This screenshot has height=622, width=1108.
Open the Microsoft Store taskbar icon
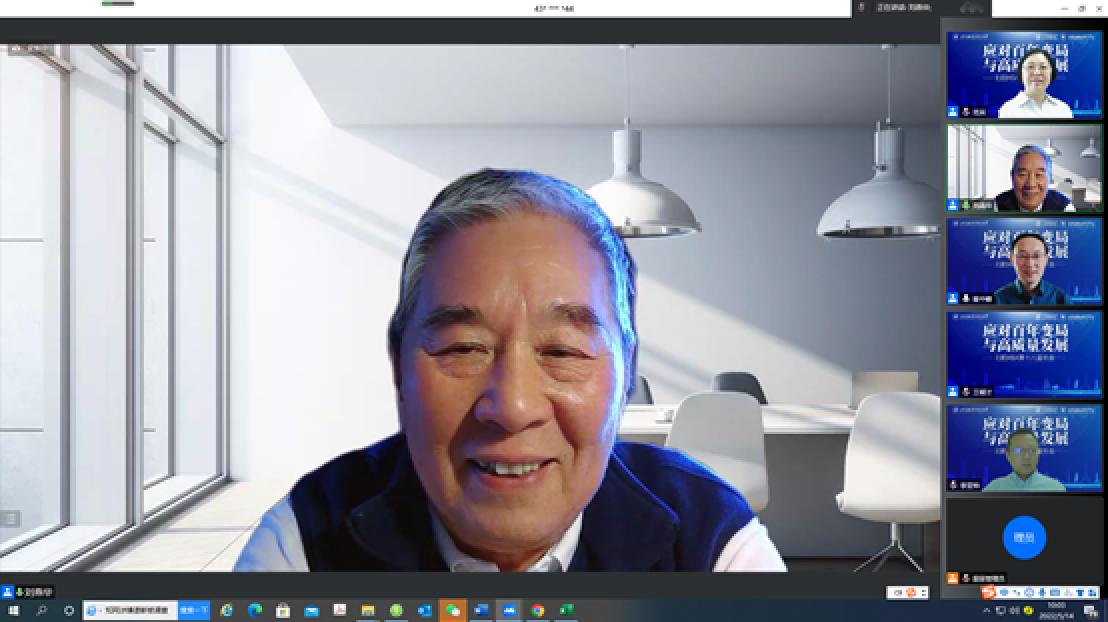click(x=283, y=610)
